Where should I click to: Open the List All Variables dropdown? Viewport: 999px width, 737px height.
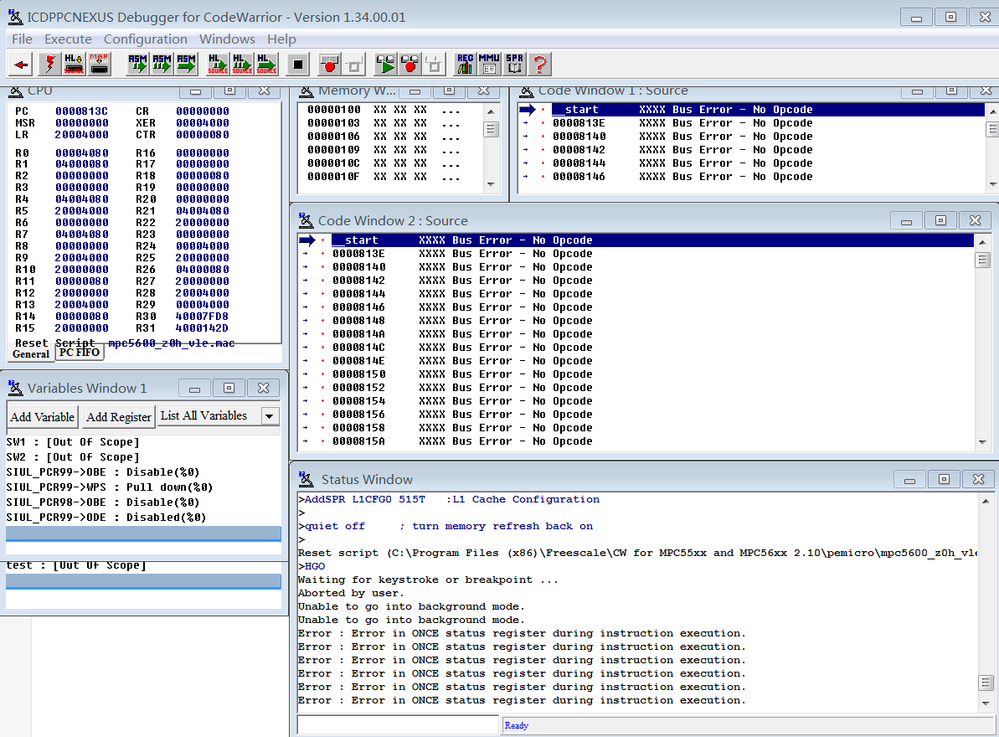pos(269,416)
